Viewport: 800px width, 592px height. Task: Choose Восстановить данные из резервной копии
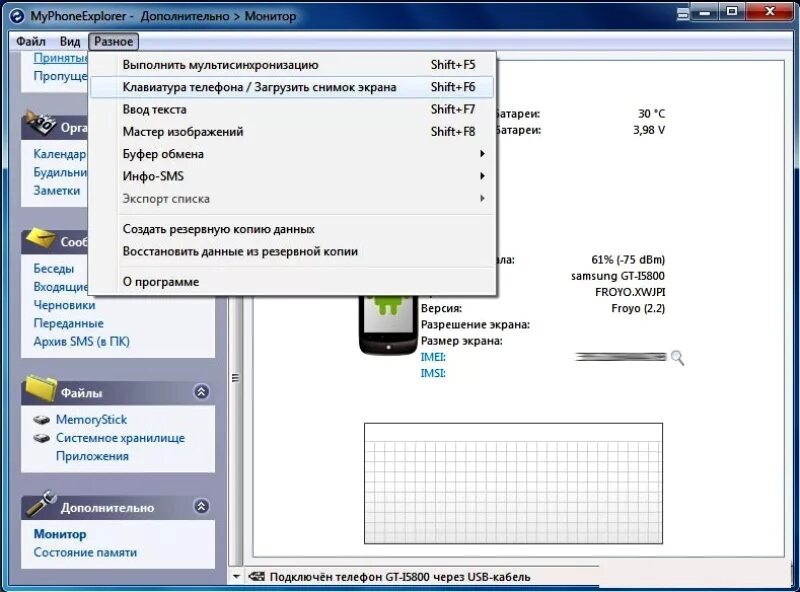(x=292, y=251)
